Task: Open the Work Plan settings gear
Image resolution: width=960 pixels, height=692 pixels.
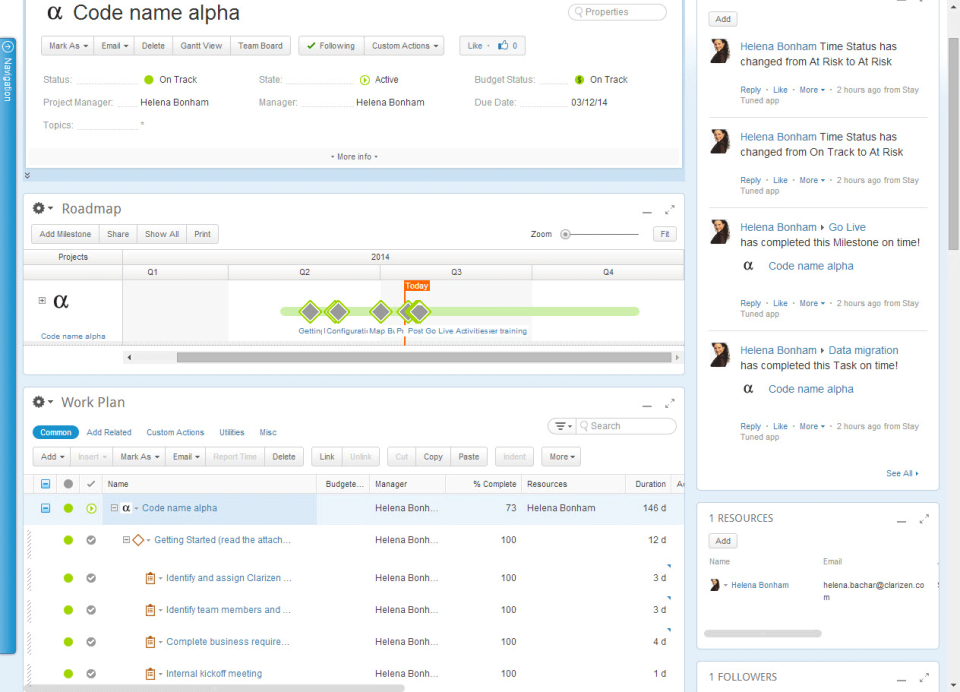Action: point(40,402)
